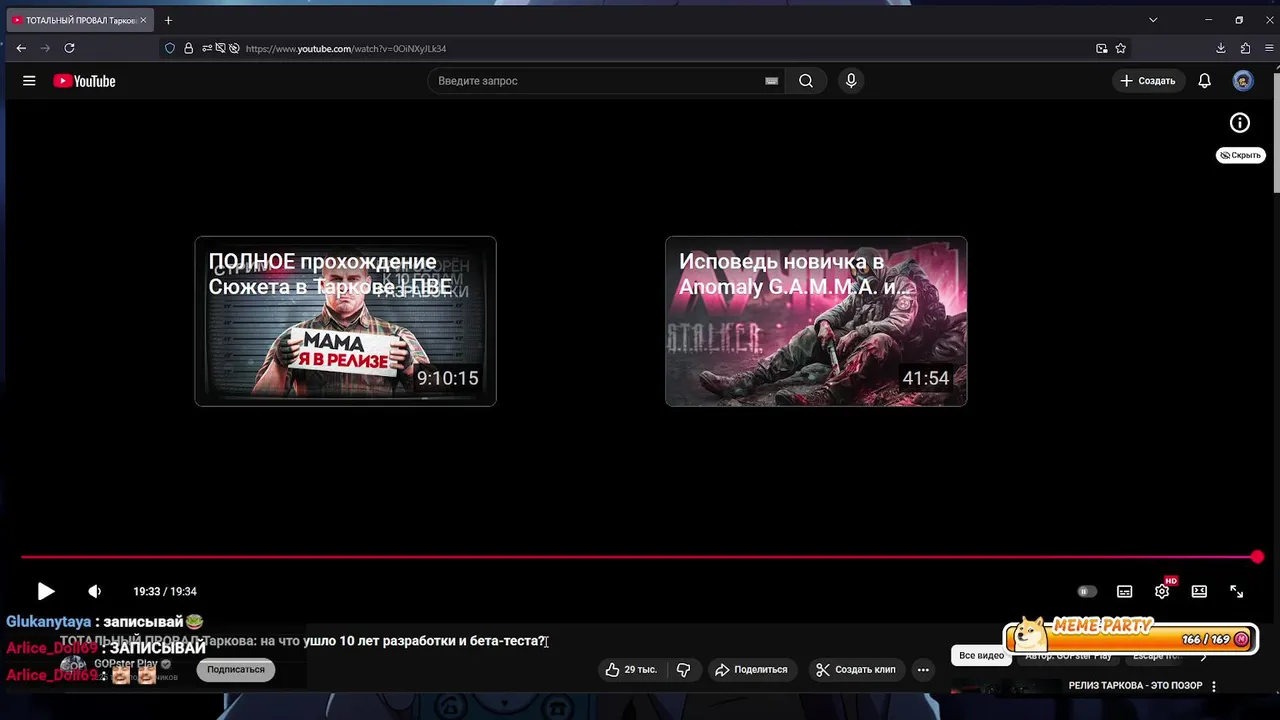This screenshot has width=1280, height=720.
Task: Enter fullscreen mode
Action: click(x=1236, y=591)
